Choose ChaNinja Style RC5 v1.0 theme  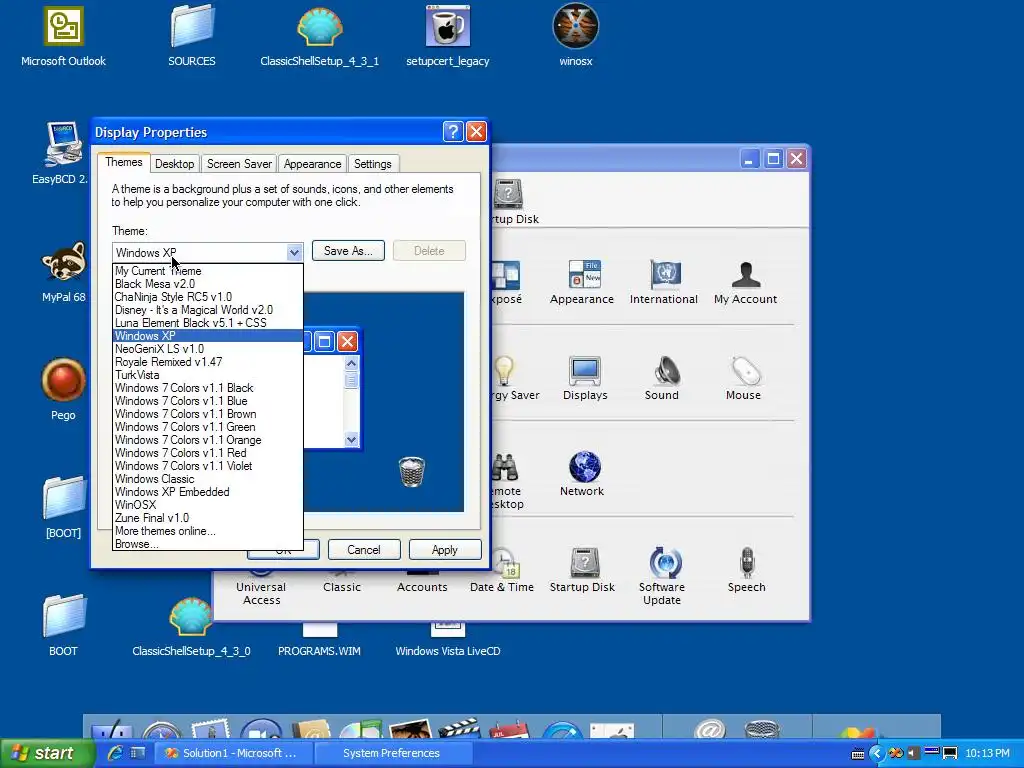tap(208, 297)
